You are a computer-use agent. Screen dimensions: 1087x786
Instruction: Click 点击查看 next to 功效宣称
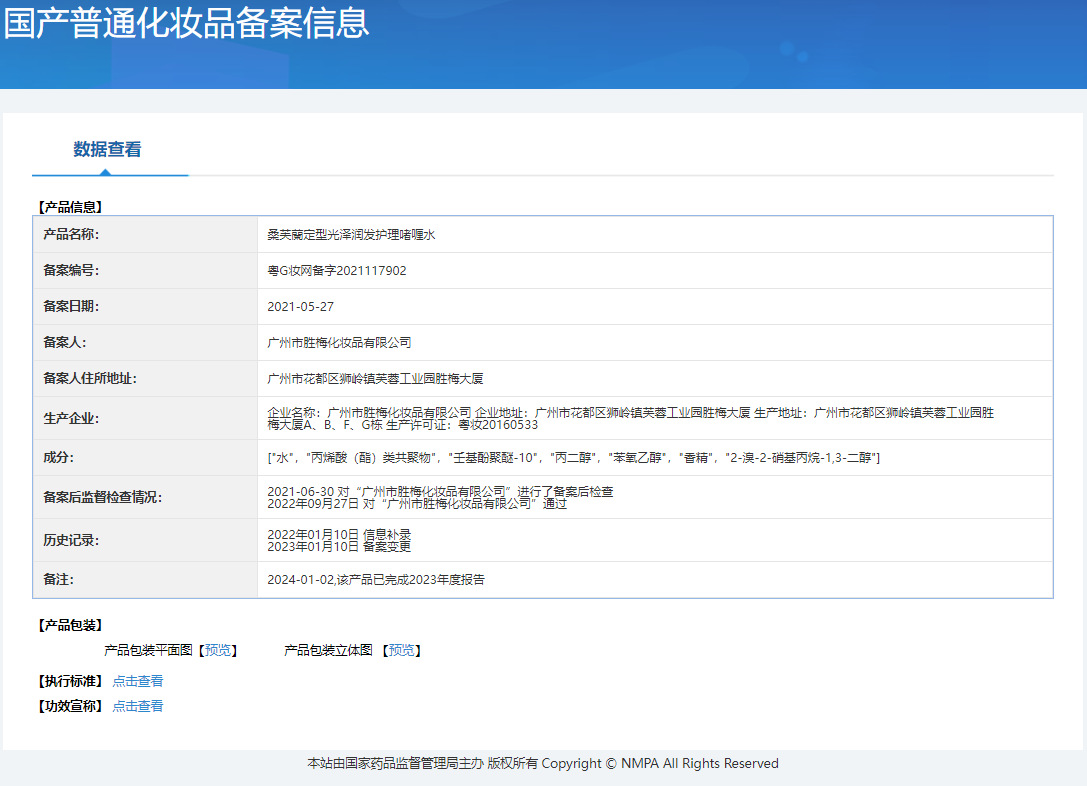click(138, 706)
